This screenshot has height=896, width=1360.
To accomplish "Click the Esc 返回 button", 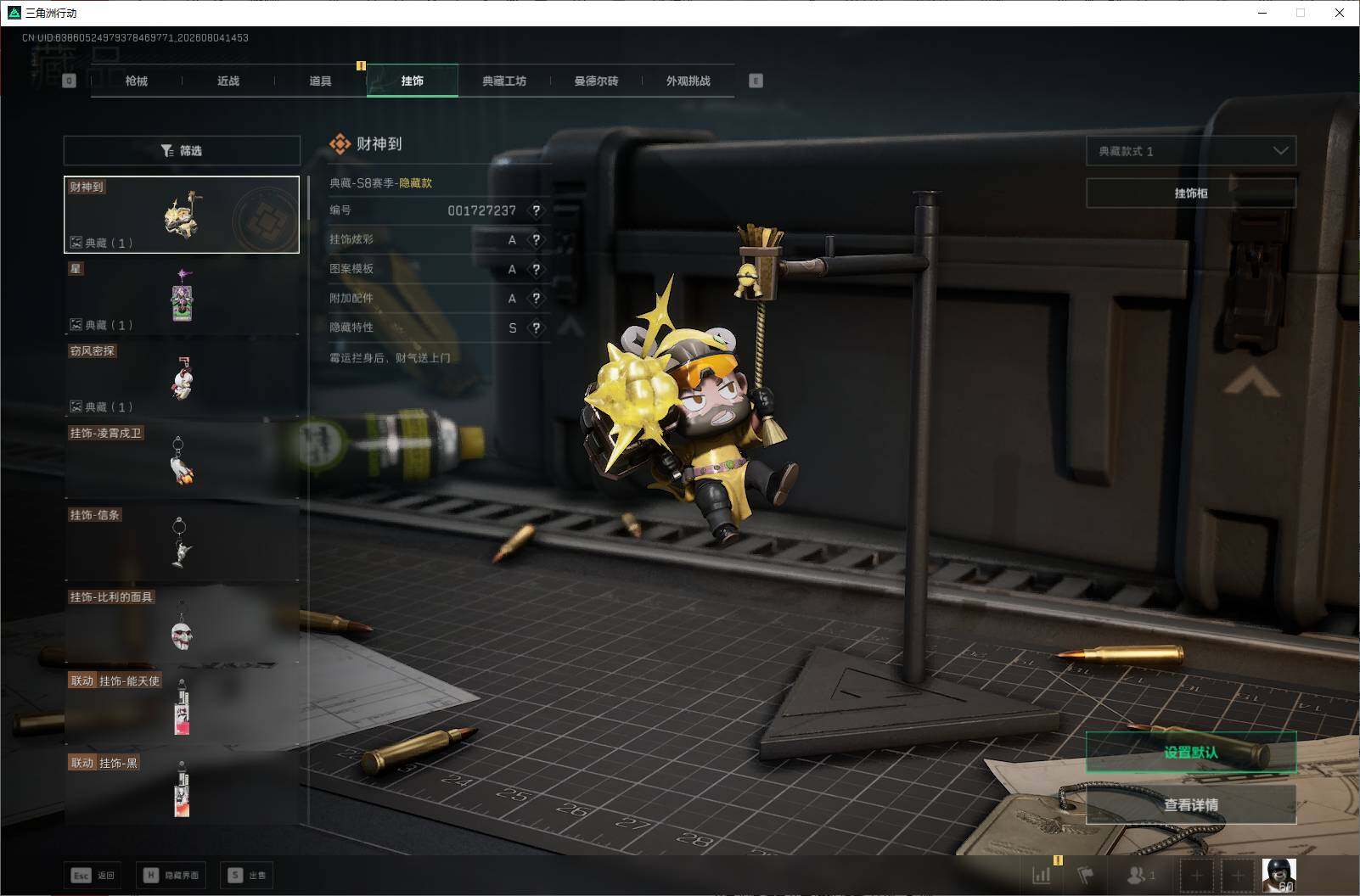I will tap(93, 875).
